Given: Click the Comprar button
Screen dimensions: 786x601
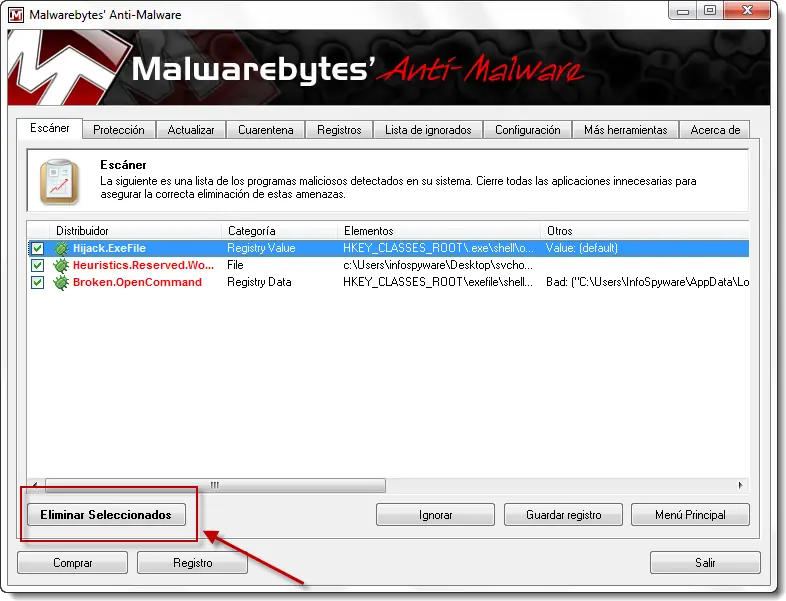Looking at the screenshot, I should [73, 563].
